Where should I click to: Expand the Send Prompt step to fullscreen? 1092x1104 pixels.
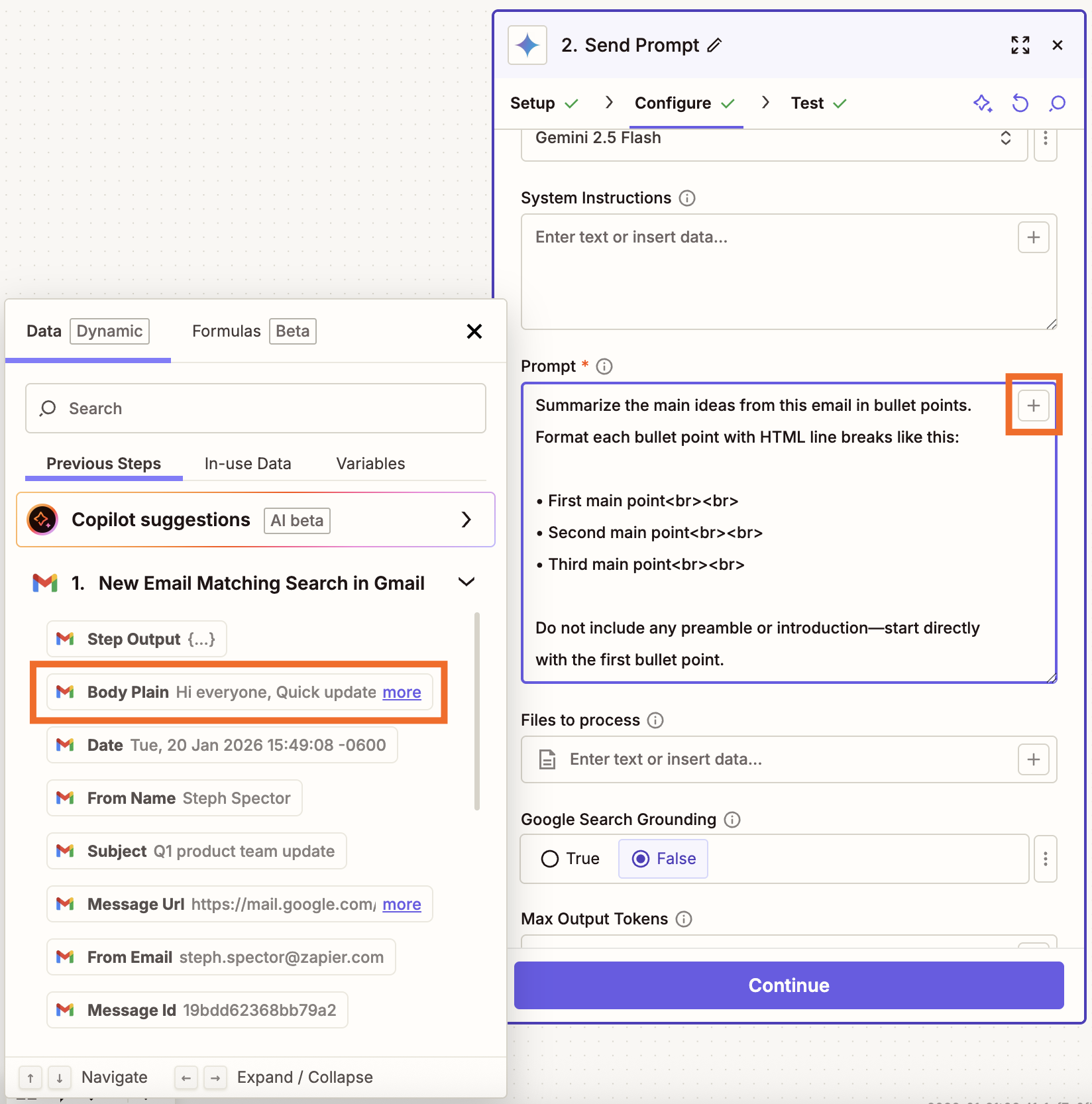pos(1020,45)
